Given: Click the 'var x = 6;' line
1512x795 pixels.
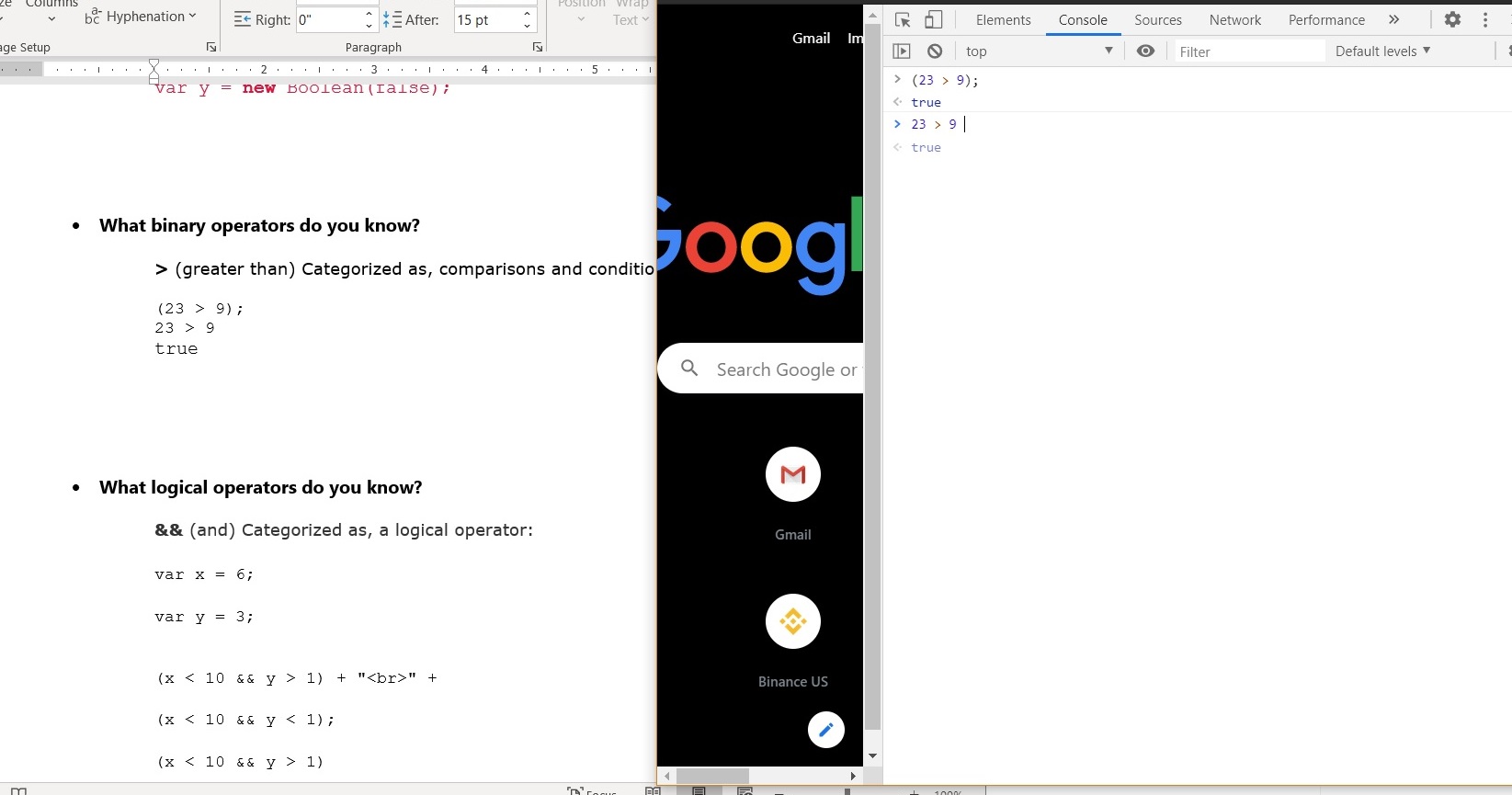Looking at the screenshot, I should [x=204, y=574].
